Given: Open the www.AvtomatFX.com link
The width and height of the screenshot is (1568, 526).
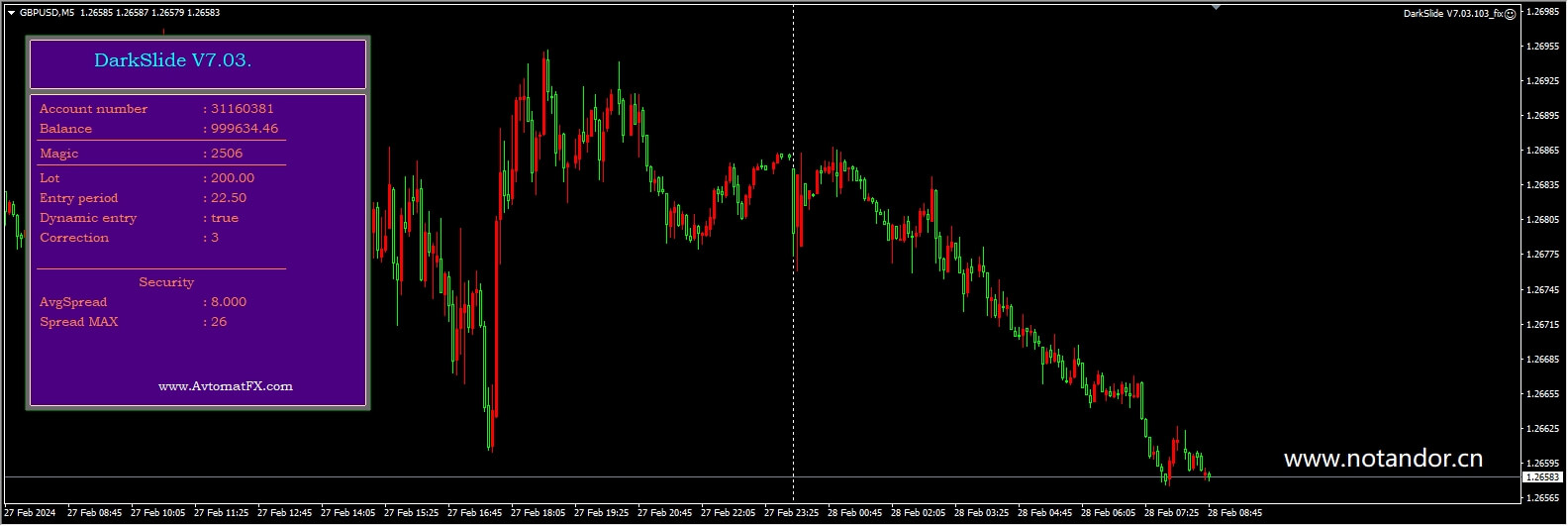Looking at the screenshot, I should [x=226, y=386].
